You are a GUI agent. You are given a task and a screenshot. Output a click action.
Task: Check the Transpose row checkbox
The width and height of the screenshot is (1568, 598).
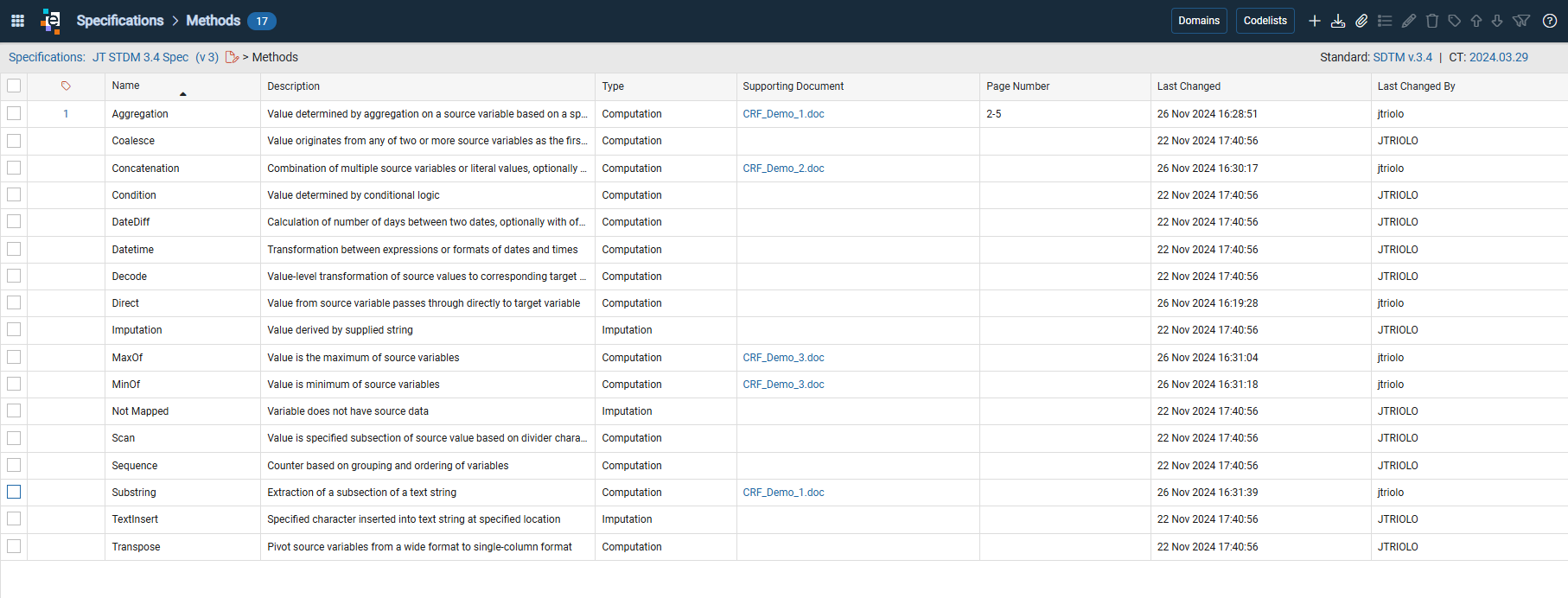14,546
